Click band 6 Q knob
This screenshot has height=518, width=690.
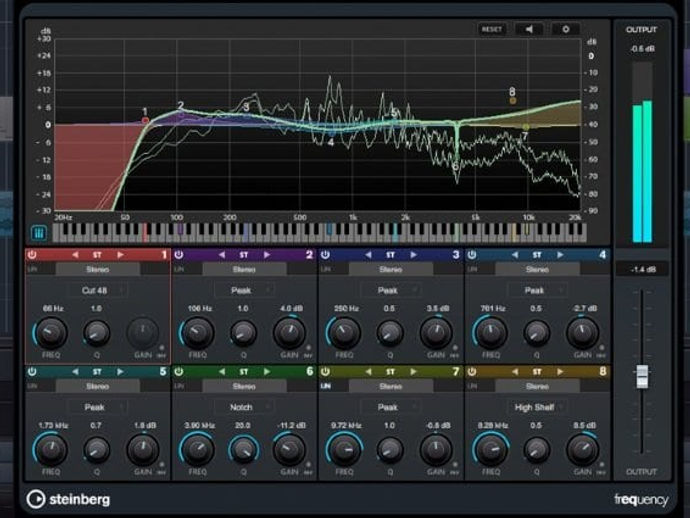pyautogui.click(x=243, y=450)
